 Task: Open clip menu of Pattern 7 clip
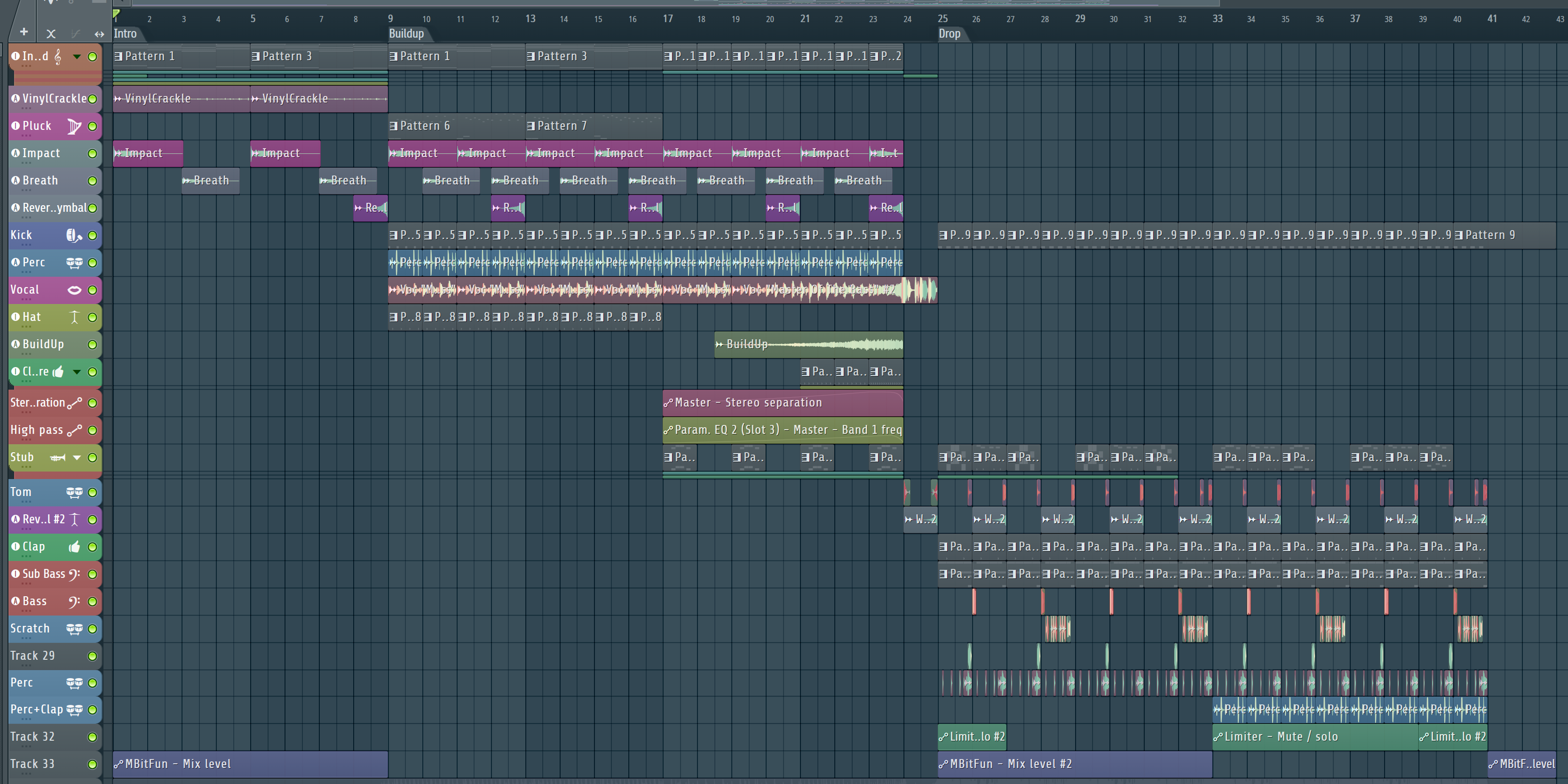[531, 126]
